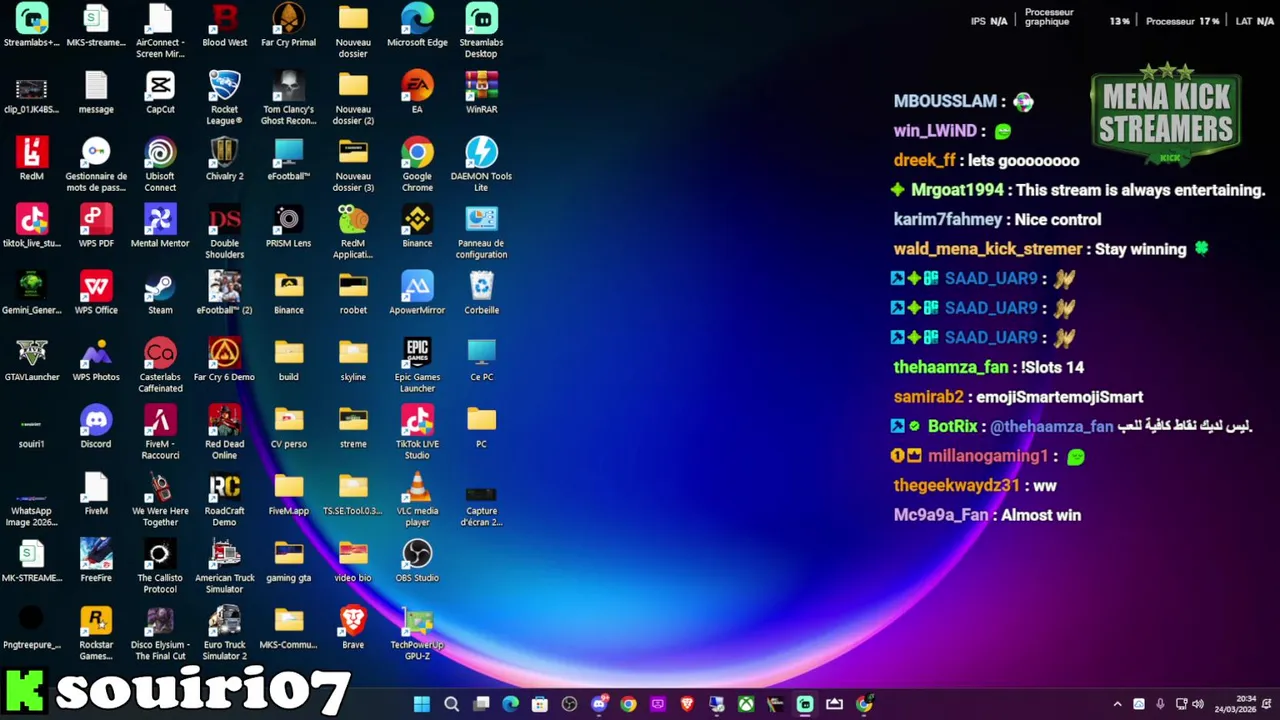Select the VLC media player icon
Viewport: 1280px width, 720px height.
pyautogui.click(x=417, y=500)
